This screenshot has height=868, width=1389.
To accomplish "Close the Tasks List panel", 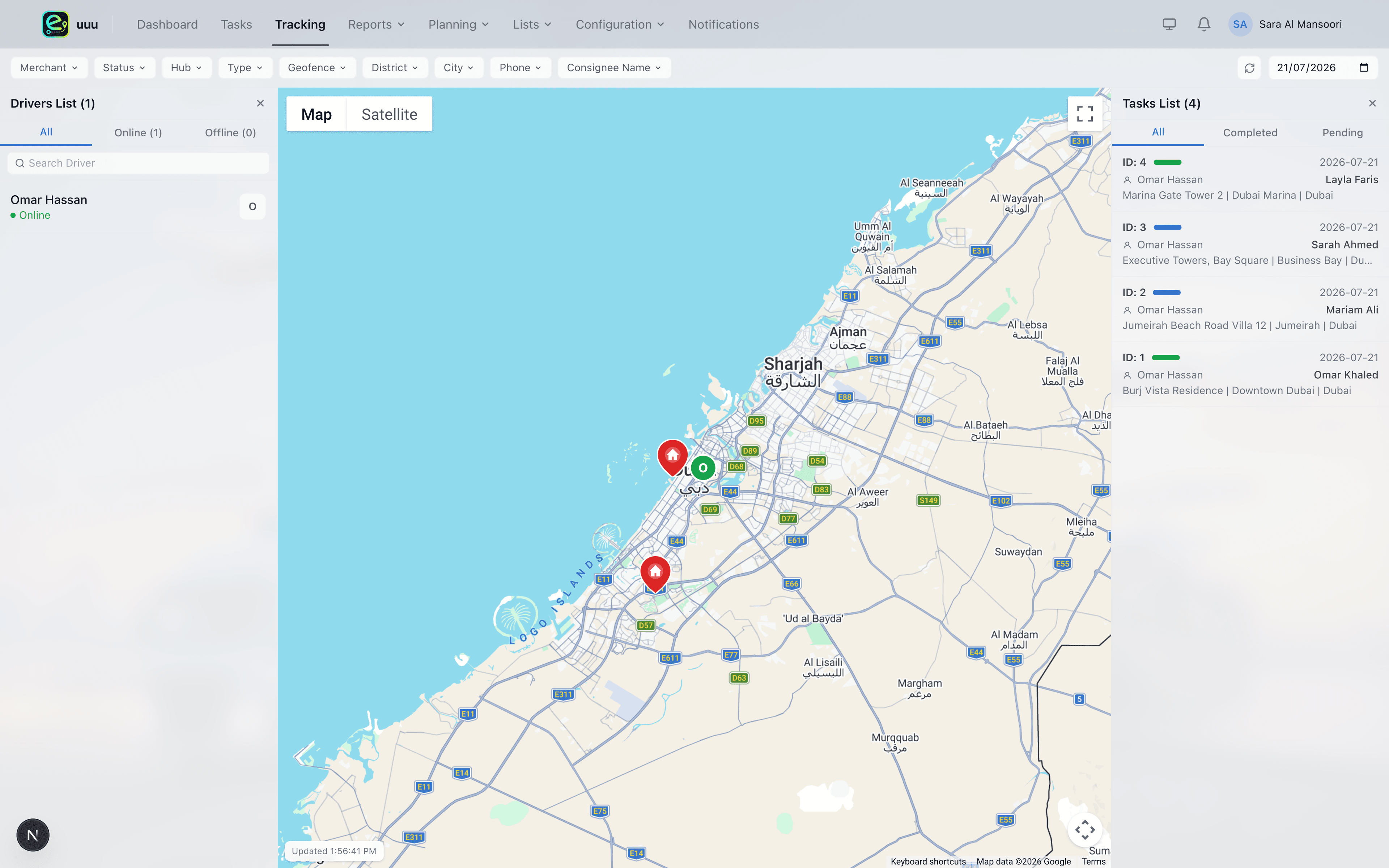I will [1372, 103].
